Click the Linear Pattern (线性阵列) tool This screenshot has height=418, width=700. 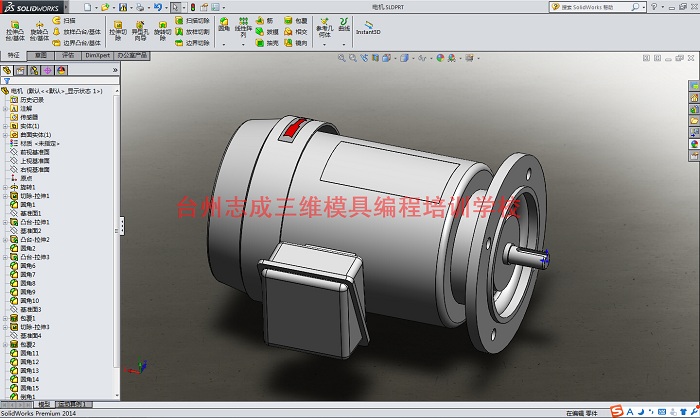tap(243, 27)
